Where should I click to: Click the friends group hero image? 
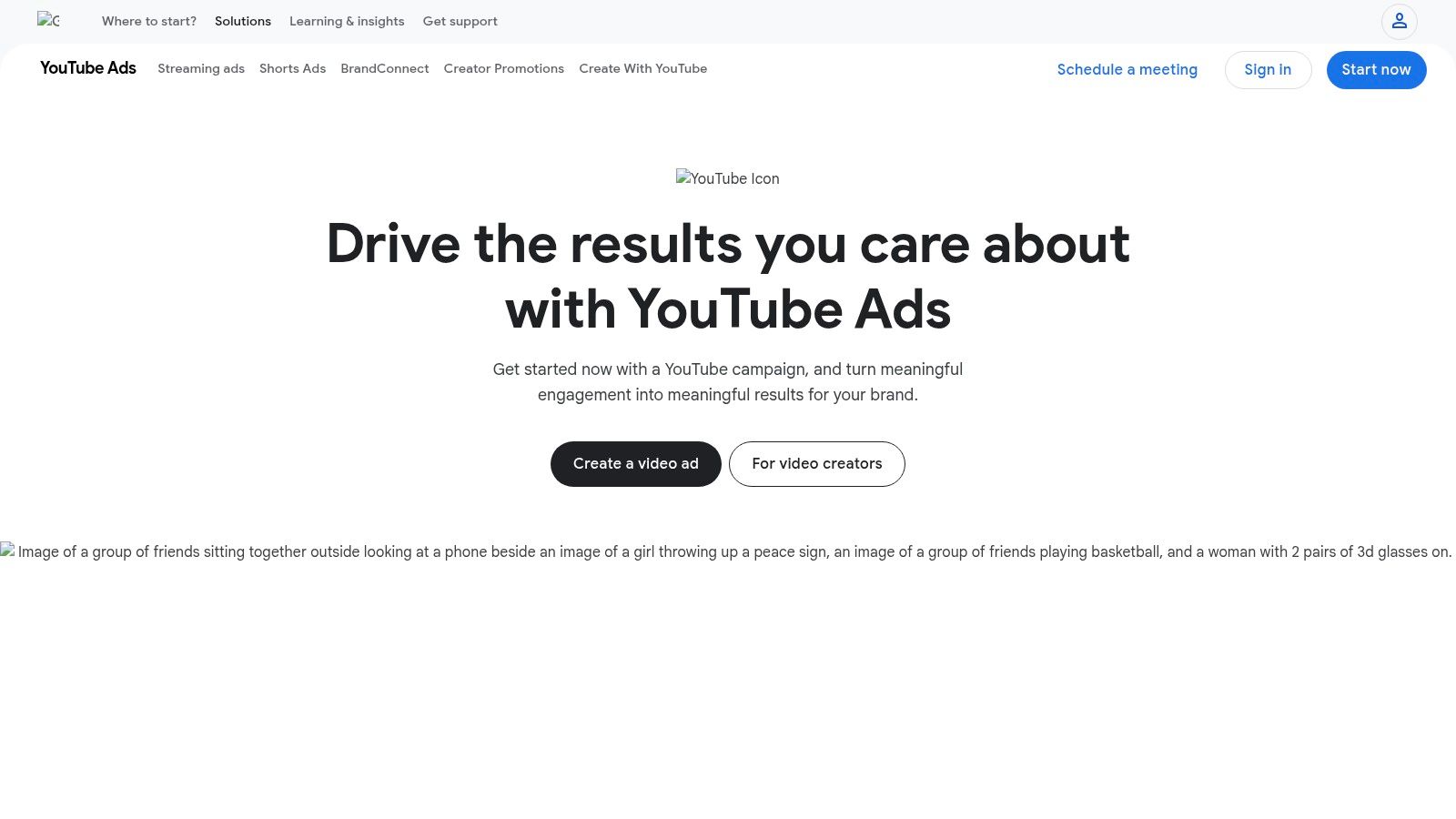pos(728,551)
